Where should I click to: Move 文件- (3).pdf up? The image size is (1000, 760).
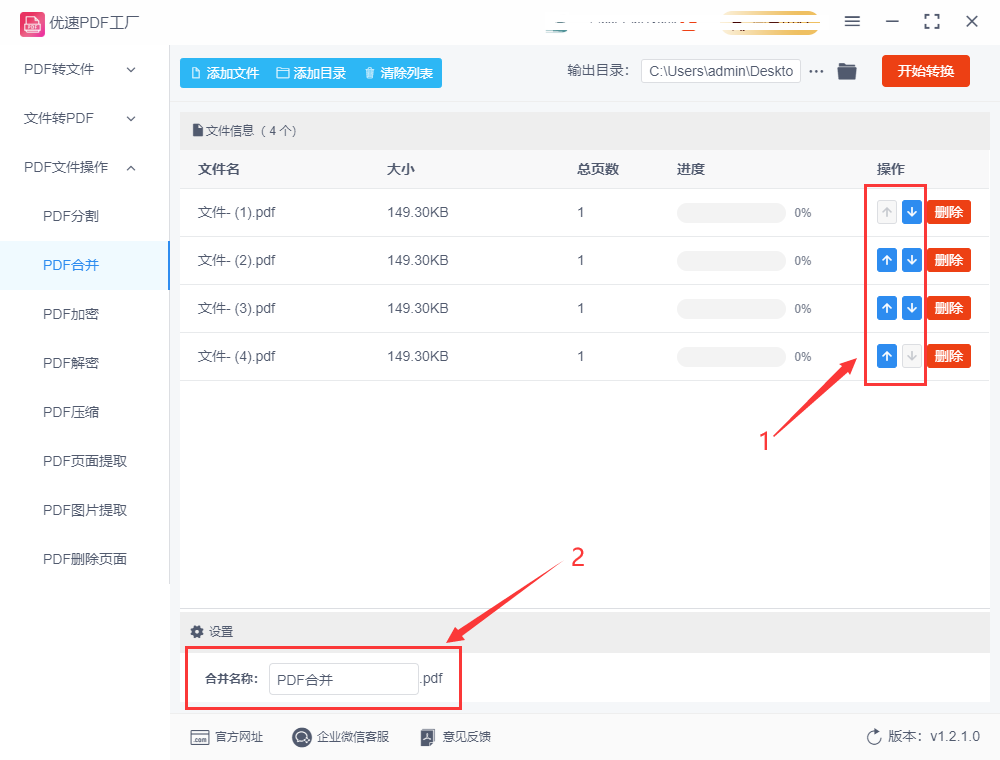[886, 308]
